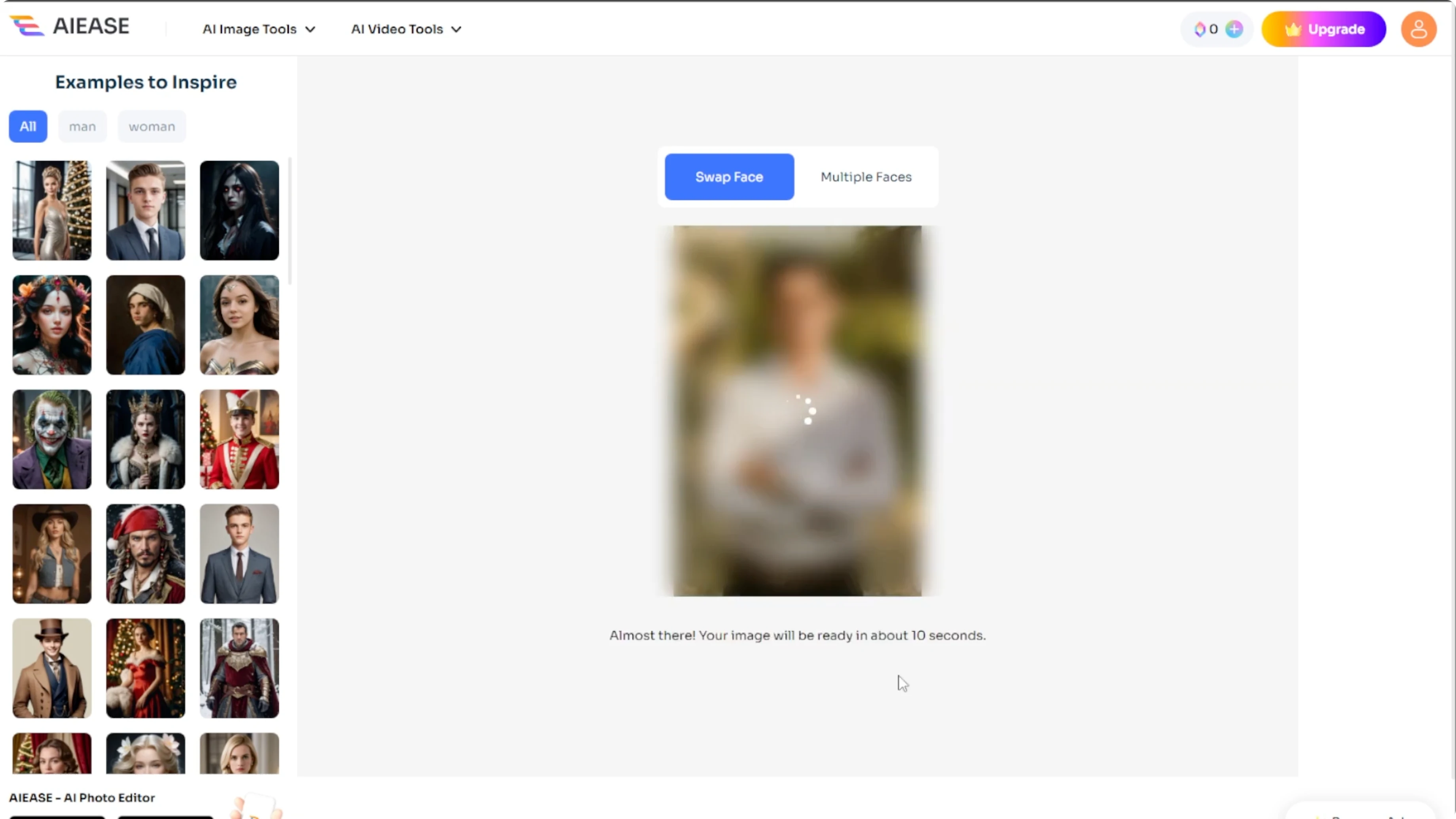Choose the dark vampire woman example
This screenshot has width=1456, height=819.
[240, 210]
